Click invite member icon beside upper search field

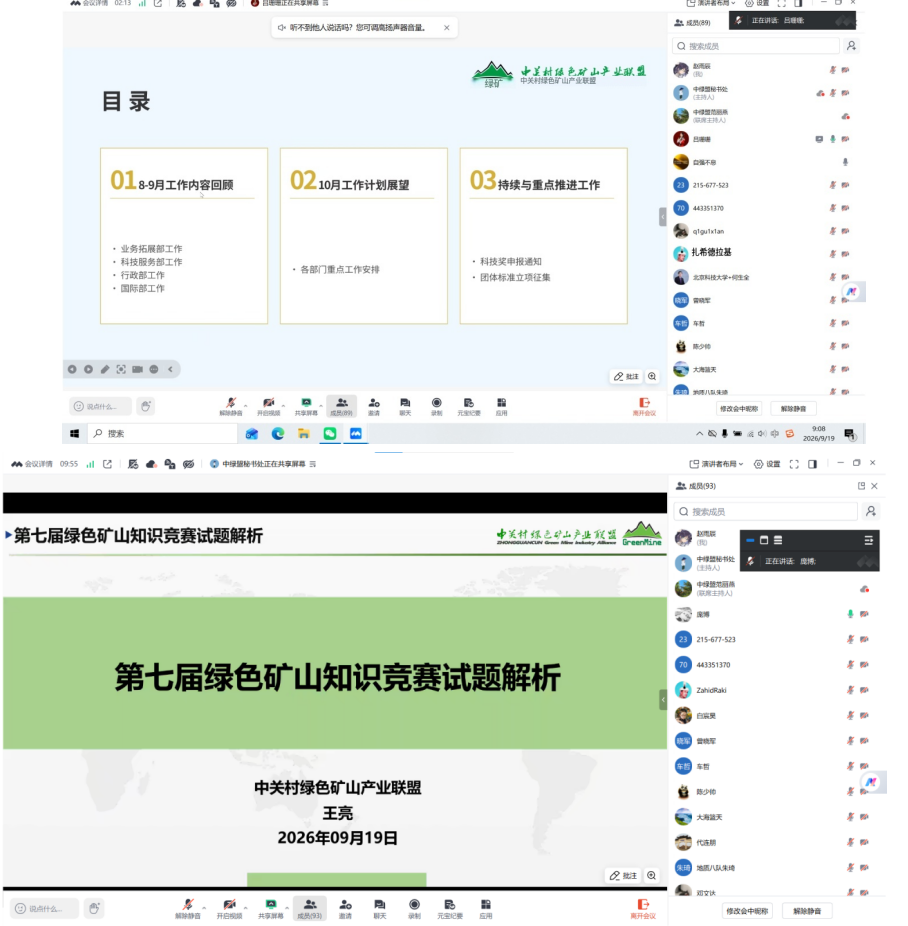(x=851, y=46)
